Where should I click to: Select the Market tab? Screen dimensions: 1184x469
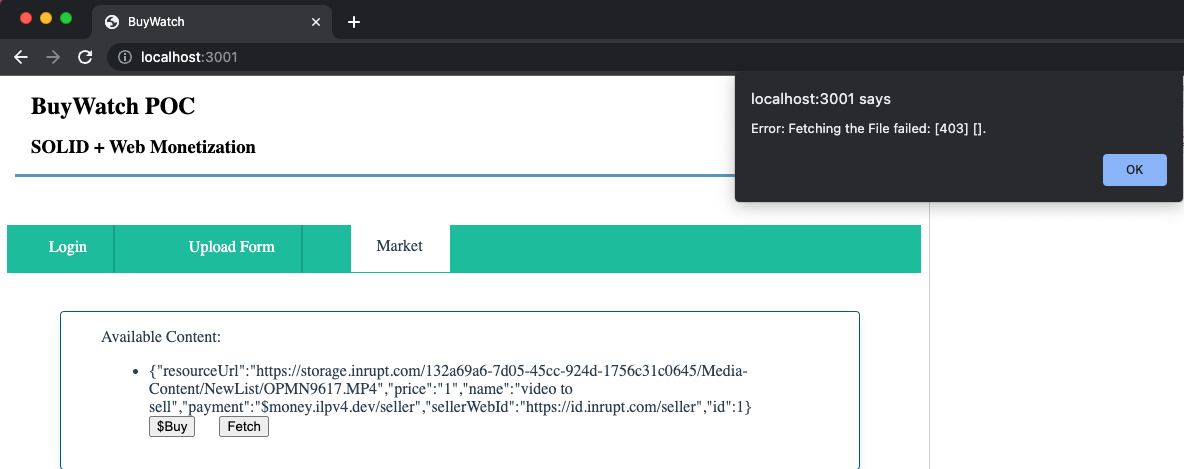click(399, 246)
